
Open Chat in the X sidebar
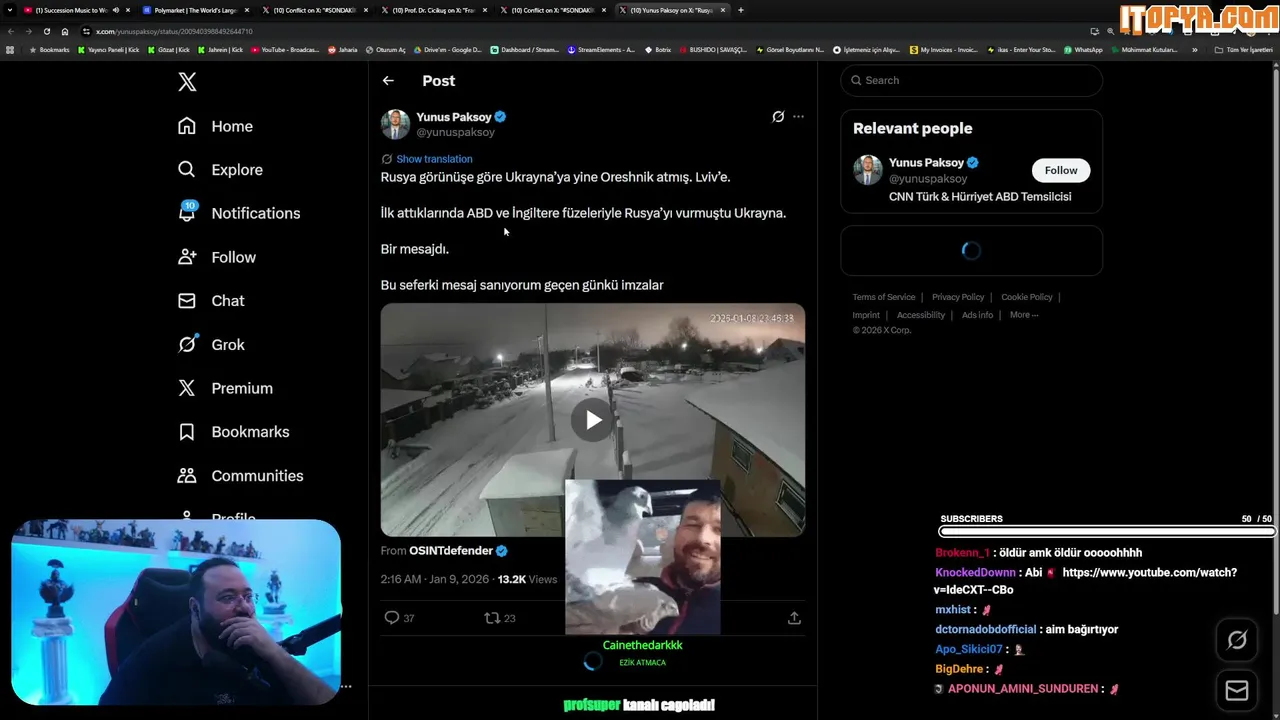[211, 301]
